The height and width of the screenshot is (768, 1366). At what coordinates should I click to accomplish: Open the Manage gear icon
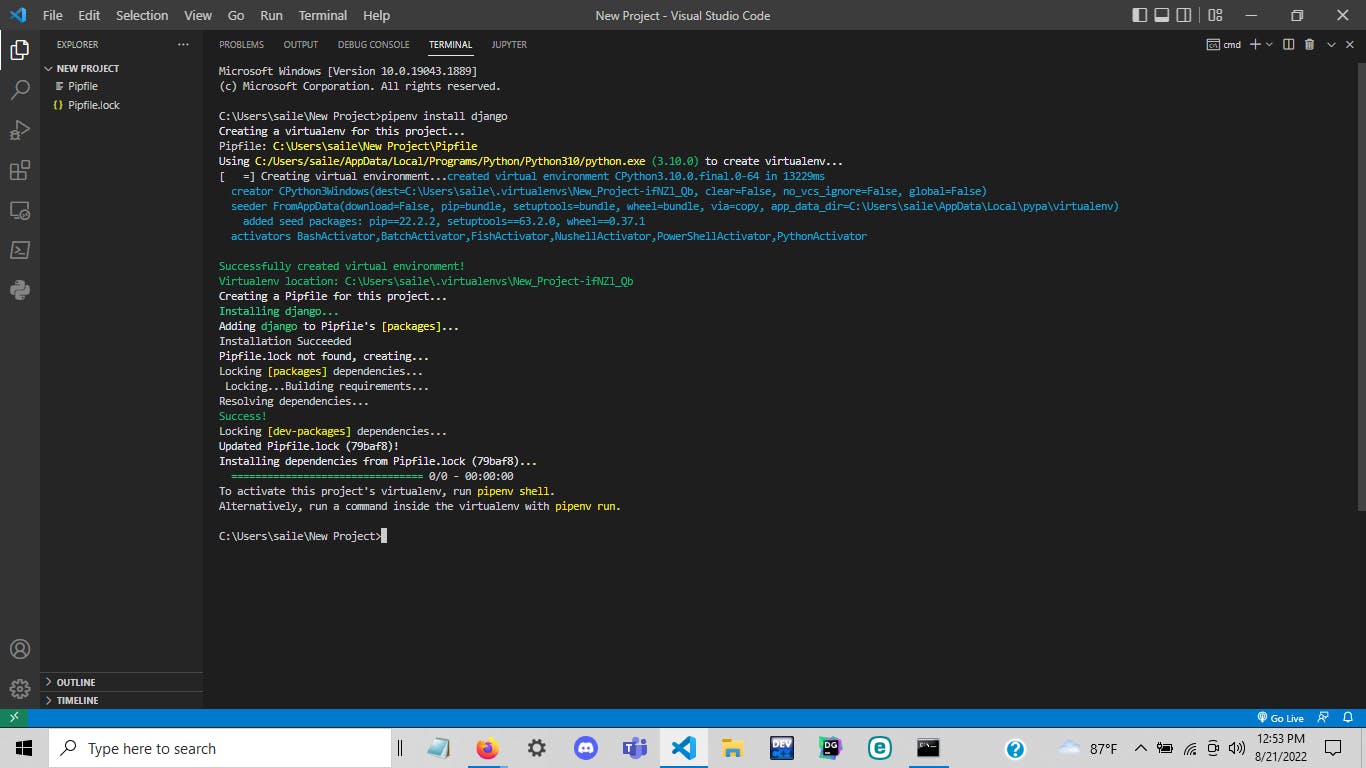pyautogui.click(x=19, y=689)
